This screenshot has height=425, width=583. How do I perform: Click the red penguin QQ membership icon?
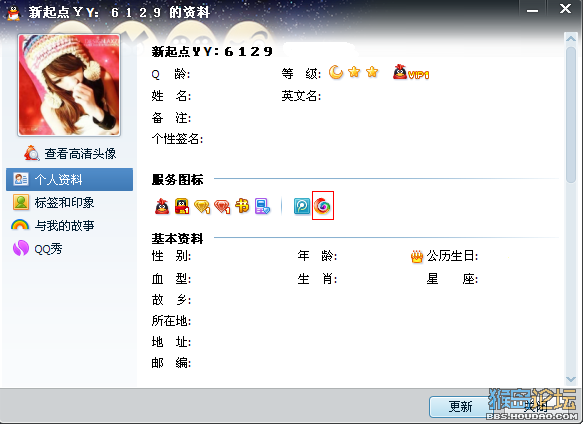[162, 206]
